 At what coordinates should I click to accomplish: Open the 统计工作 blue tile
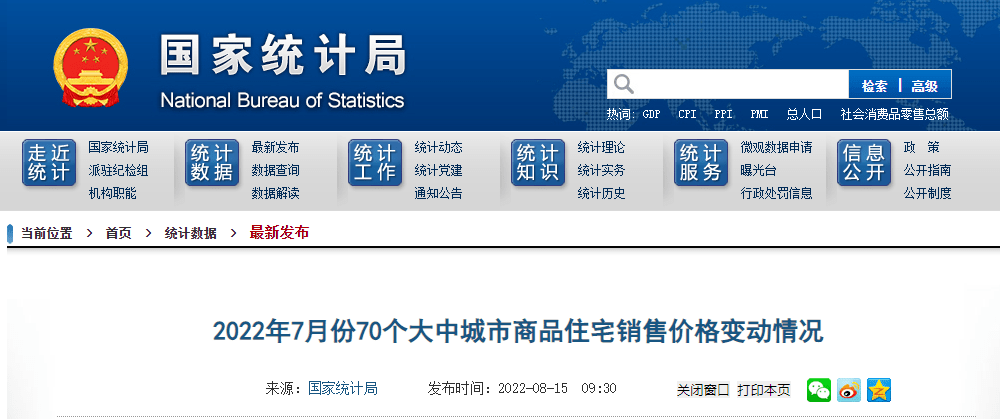pyautogui.click(x=375, y=163)
